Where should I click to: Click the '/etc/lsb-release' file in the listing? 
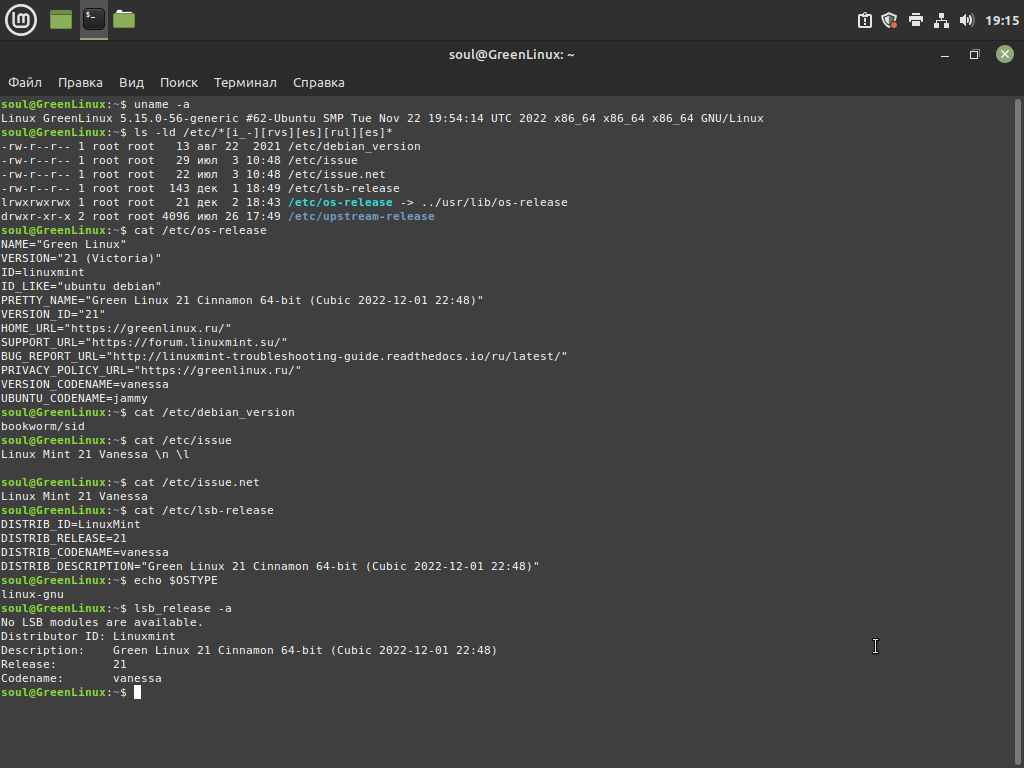(344, 189)
